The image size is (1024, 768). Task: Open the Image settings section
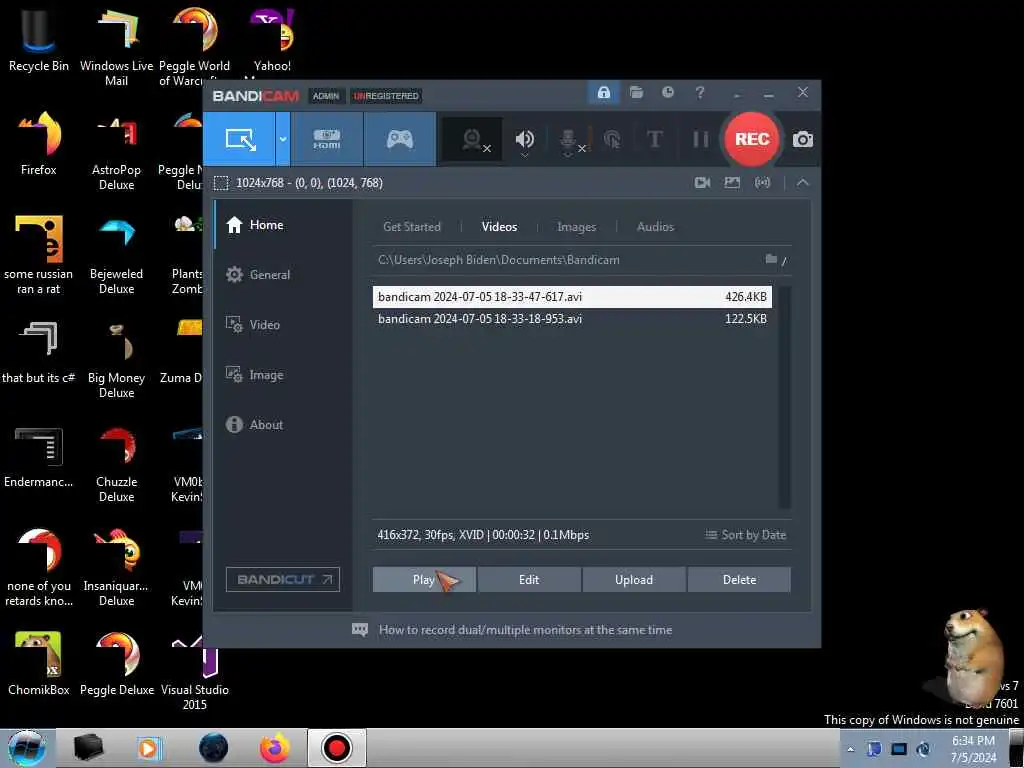click(283, 375)
